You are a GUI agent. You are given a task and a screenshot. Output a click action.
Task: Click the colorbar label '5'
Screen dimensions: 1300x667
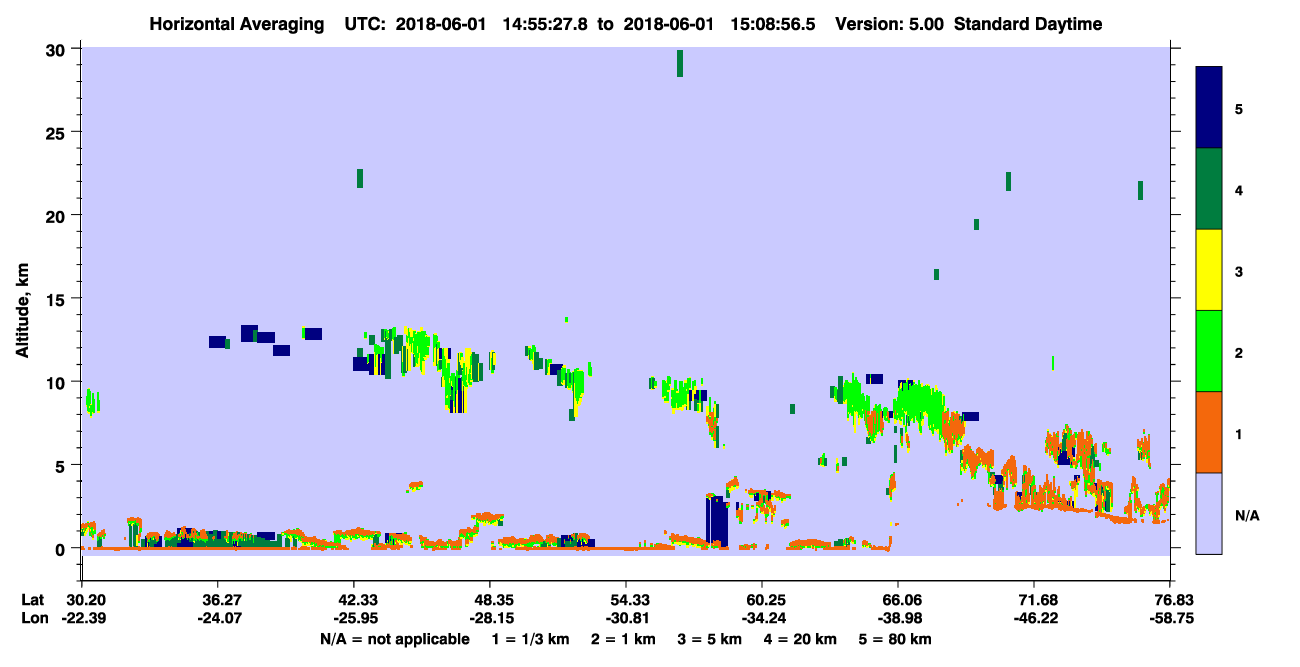tap(1239, 108)
